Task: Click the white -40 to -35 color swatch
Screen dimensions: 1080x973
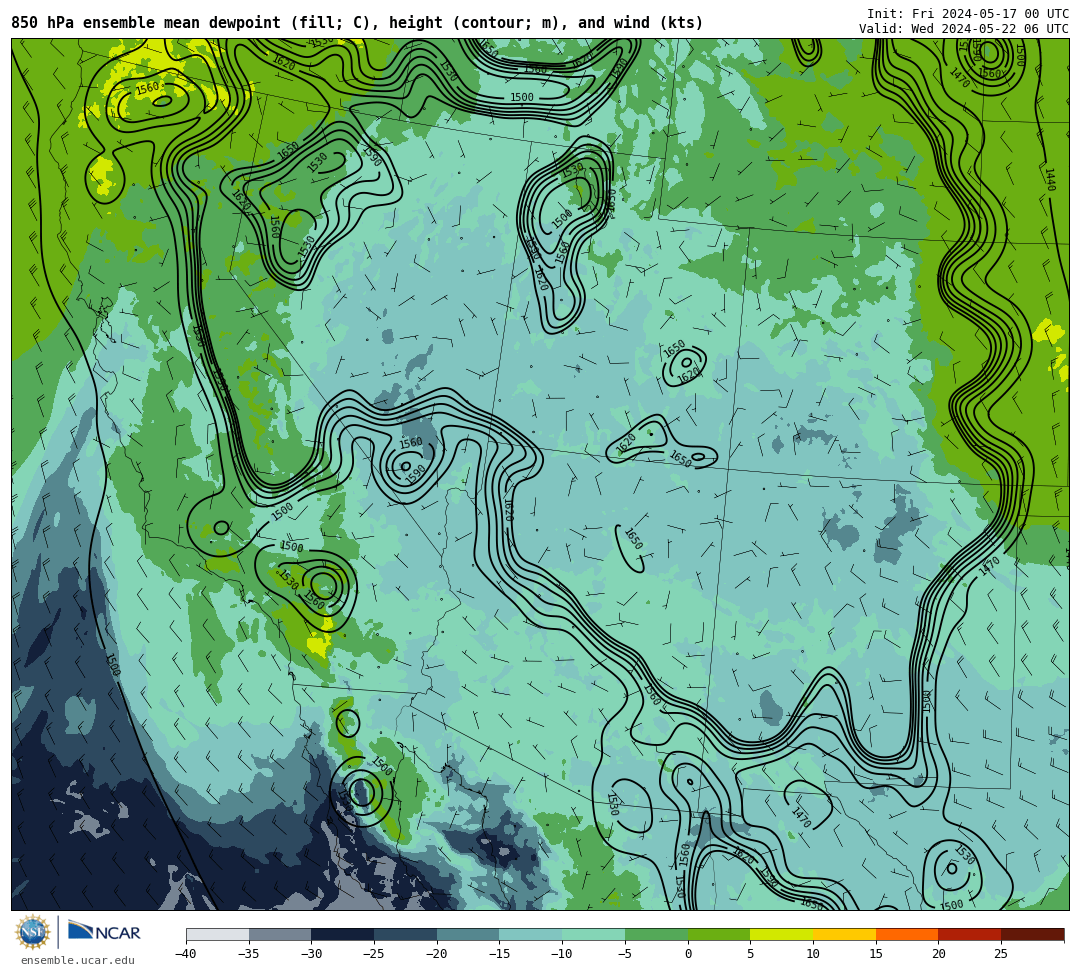Action: (x=218, y=934)
